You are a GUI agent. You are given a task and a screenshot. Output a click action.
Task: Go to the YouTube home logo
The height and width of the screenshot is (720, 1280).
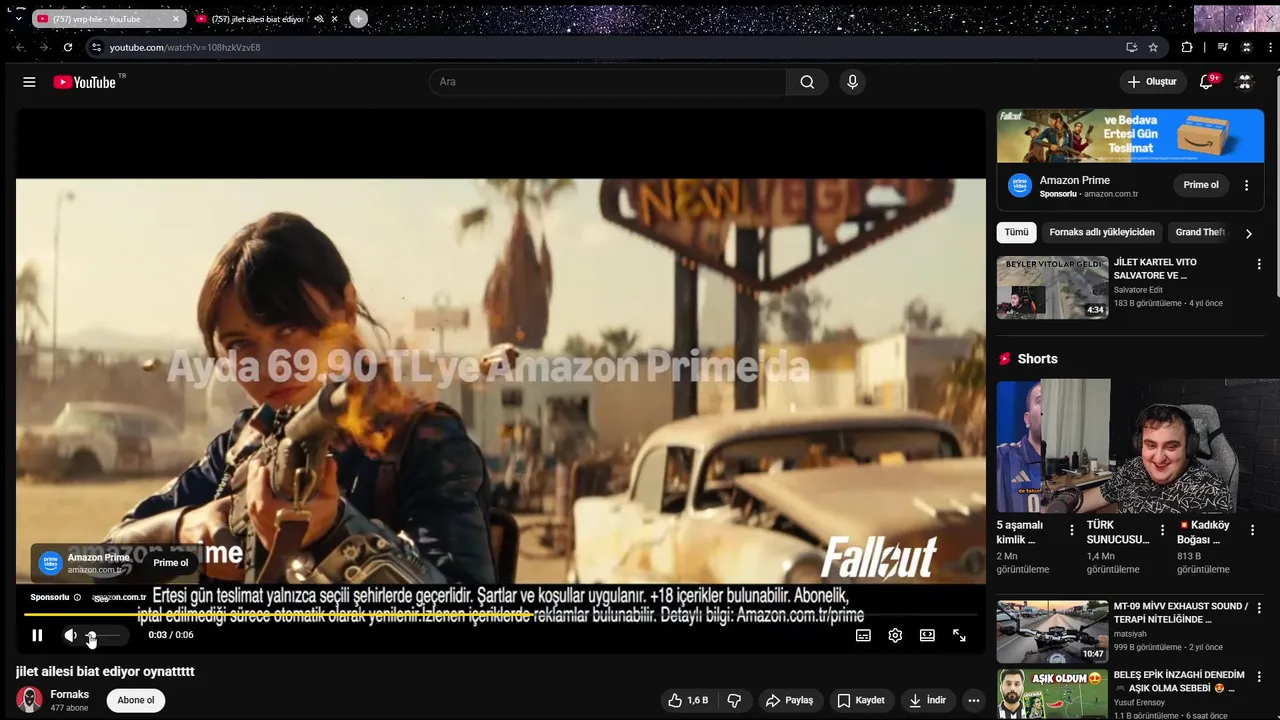[x=85, y=82]
